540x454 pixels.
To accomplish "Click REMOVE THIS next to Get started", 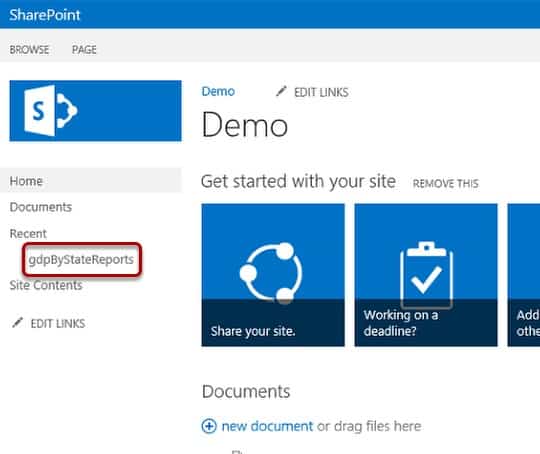I will (445, 183).
